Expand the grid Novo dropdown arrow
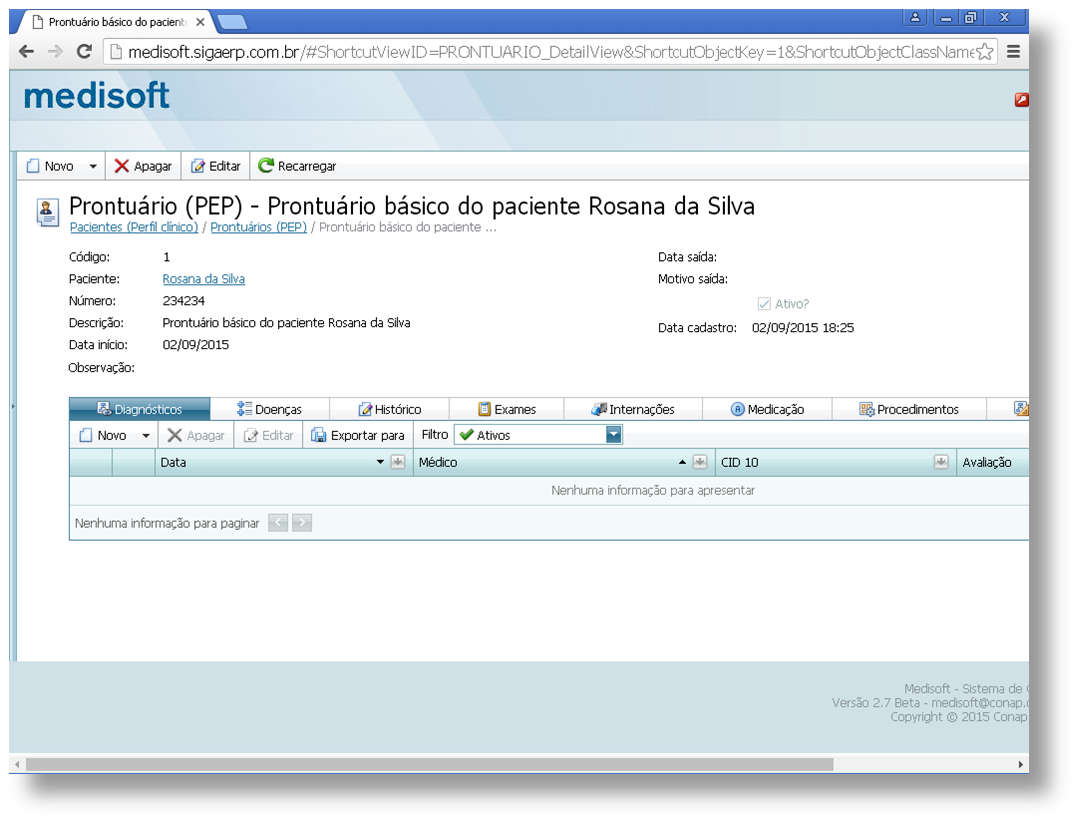The width and height of the screenshot is (1078, 823). [x=146, y=436]
